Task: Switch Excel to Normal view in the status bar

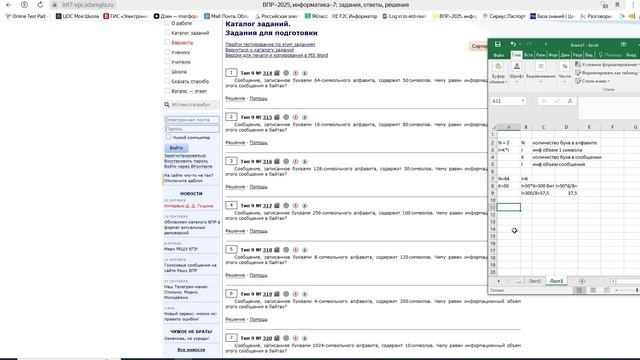Action: click(579, 290)
